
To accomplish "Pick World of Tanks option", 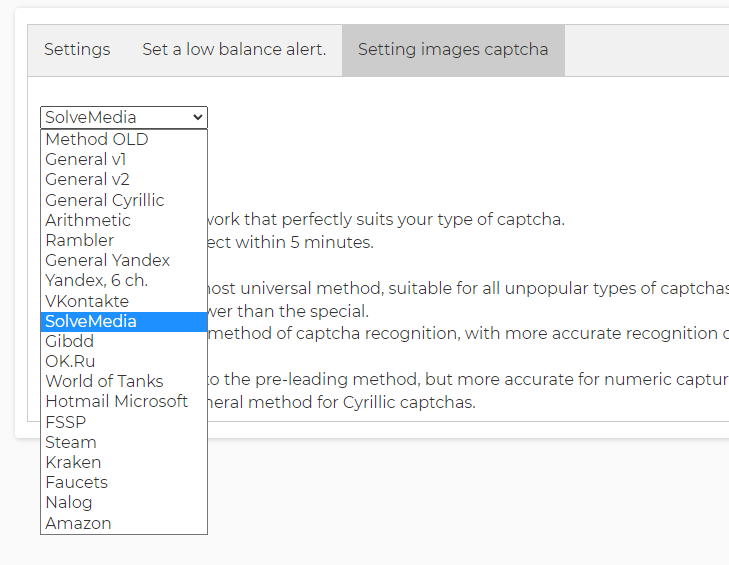I will tap(104, 381).
